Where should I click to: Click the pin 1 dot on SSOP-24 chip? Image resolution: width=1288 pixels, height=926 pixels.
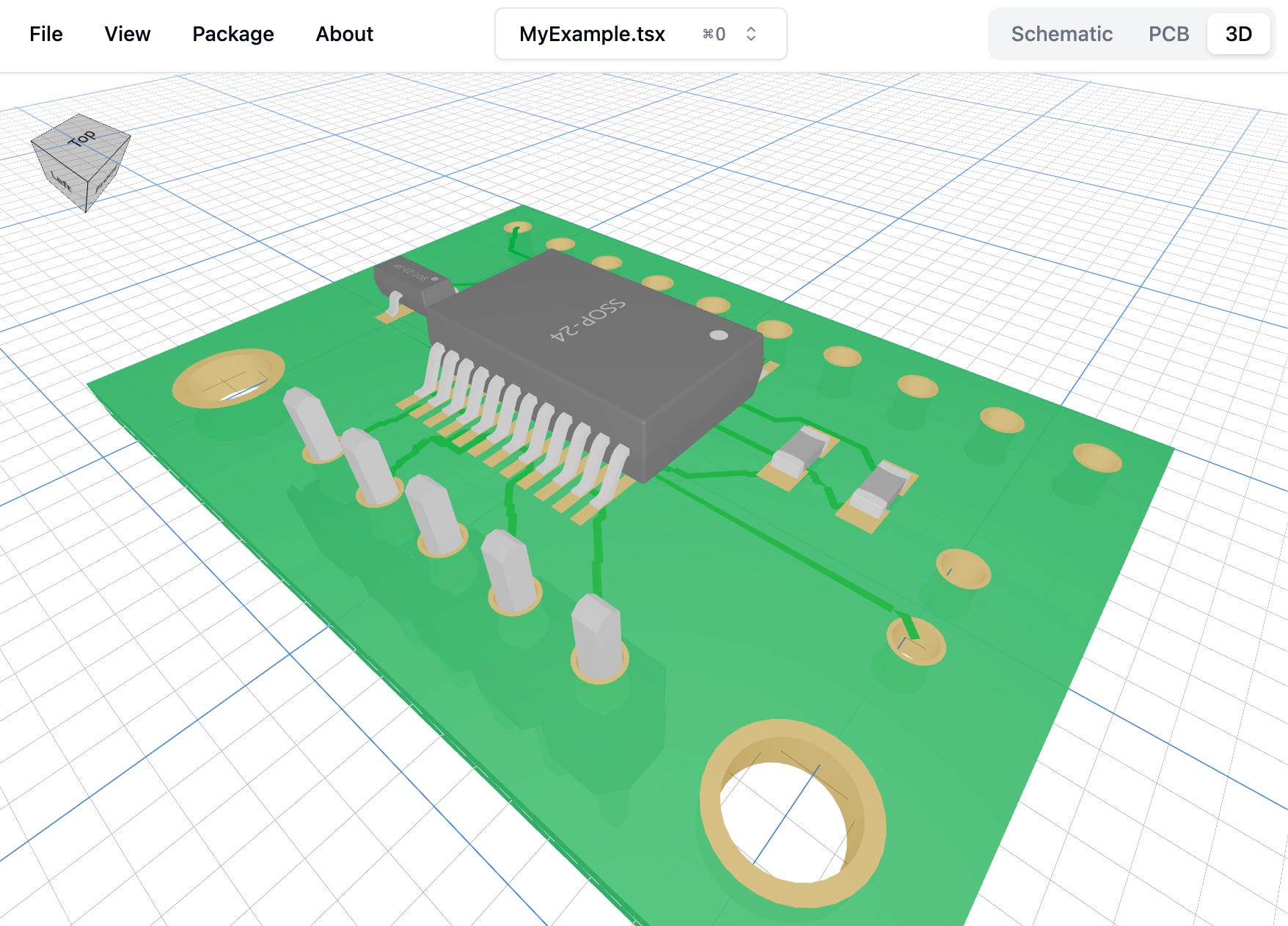719,335
